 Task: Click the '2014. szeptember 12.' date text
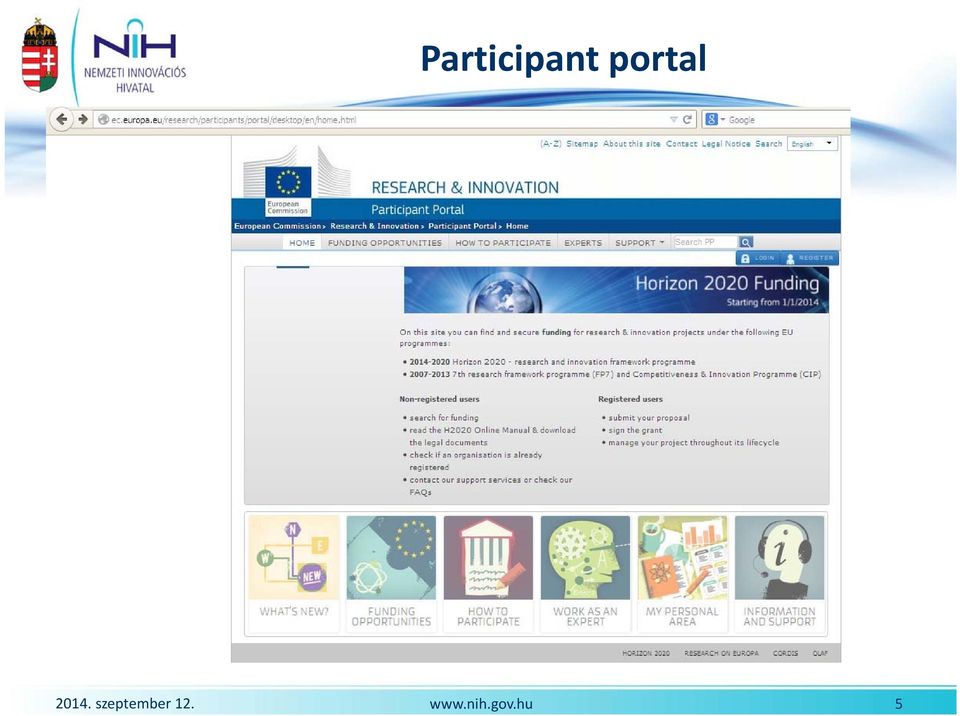(x=125, y=704)
